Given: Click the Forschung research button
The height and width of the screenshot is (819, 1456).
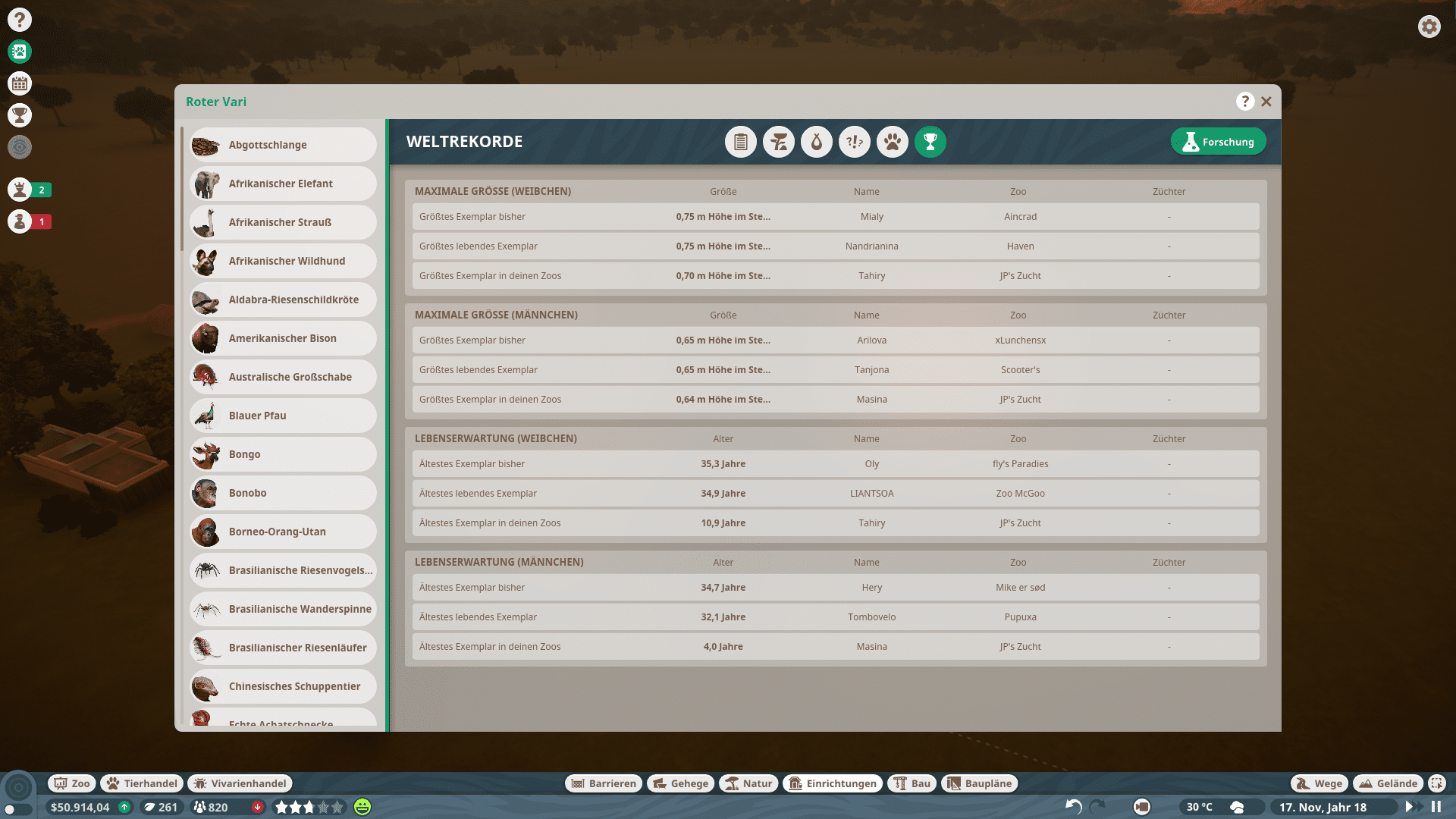Looking at the screenshot, I should [x=1218, y=142].
